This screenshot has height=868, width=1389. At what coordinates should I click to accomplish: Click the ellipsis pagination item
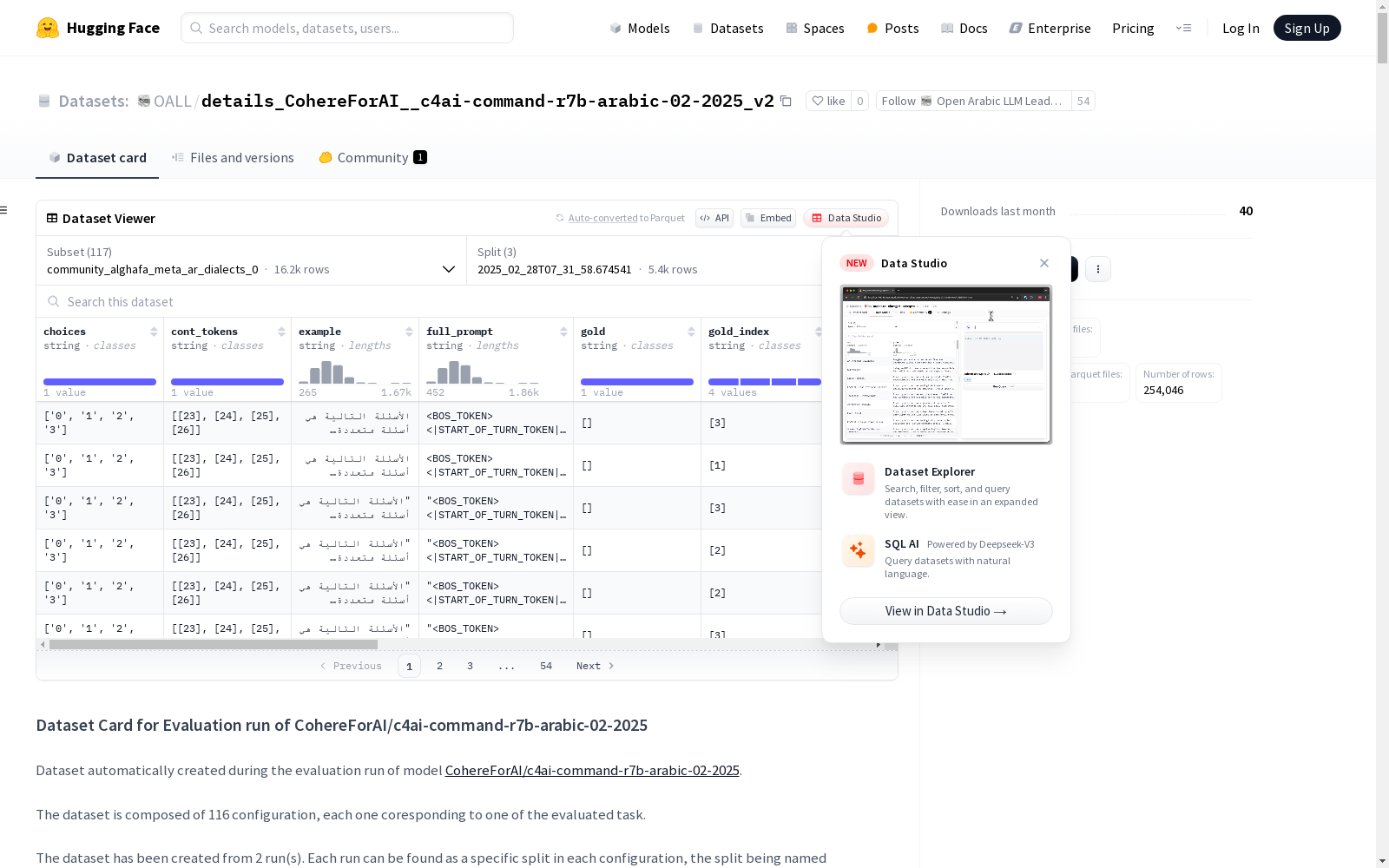point(507,666)
